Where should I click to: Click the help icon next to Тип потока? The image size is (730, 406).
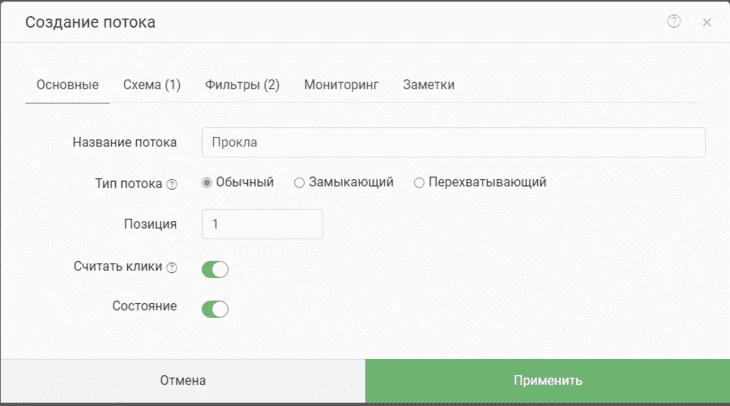tap(172, 184)
